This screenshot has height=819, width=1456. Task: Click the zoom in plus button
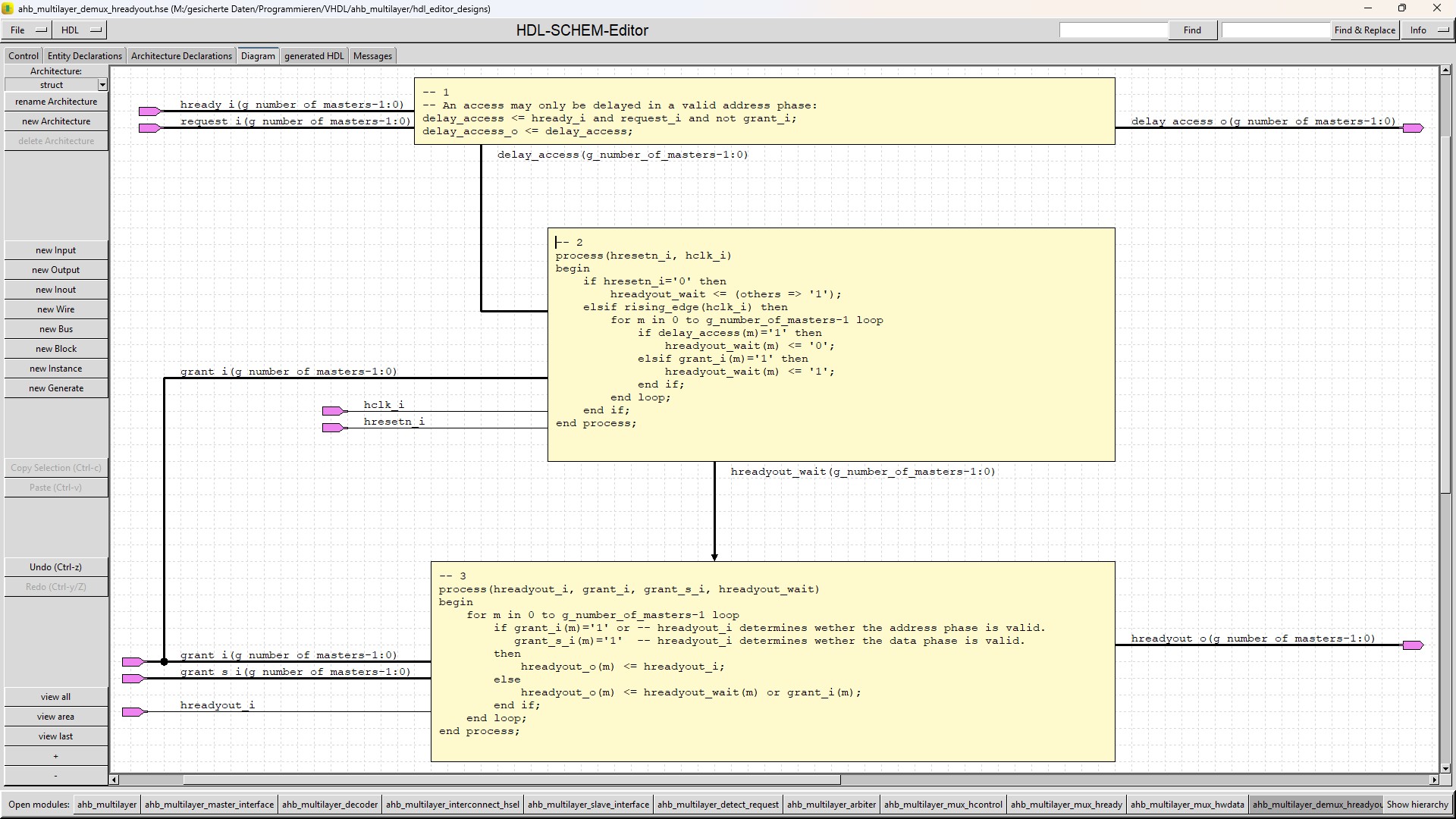coord(55,756)
